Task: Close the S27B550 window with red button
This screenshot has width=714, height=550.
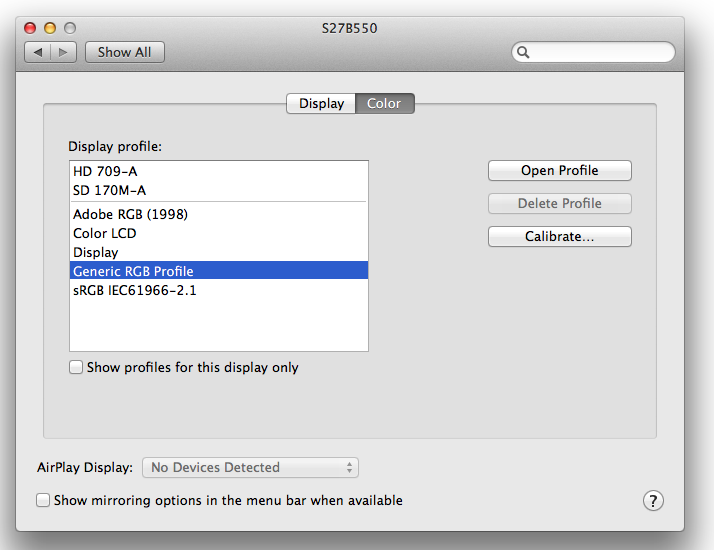Action: [x=29, y=28]
